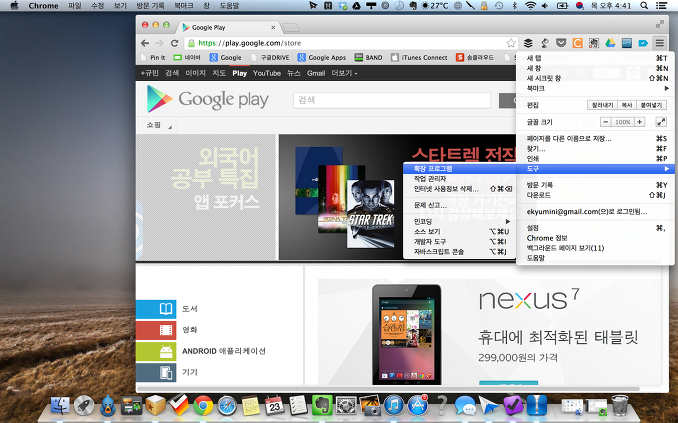Decrease zoom with the minus button
The width and height of the screenshot is (678, 423).
(x=606, y=122)
